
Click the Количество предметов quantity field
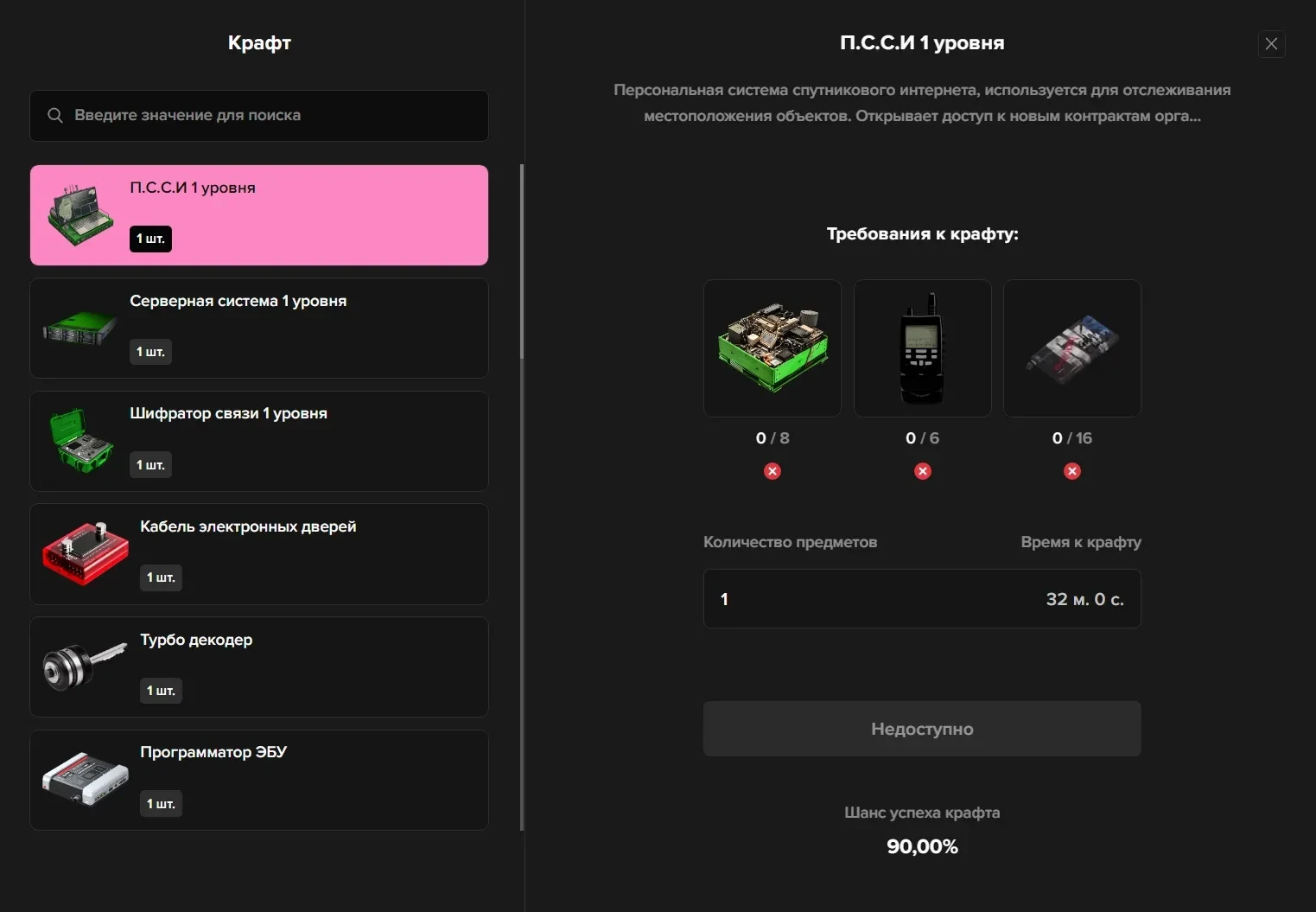pyautogui.click(x=922, y=598)
